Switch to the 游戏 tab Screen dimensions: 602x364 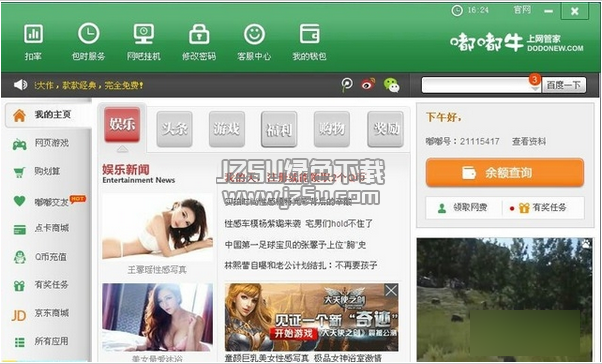tap(227, 129)
